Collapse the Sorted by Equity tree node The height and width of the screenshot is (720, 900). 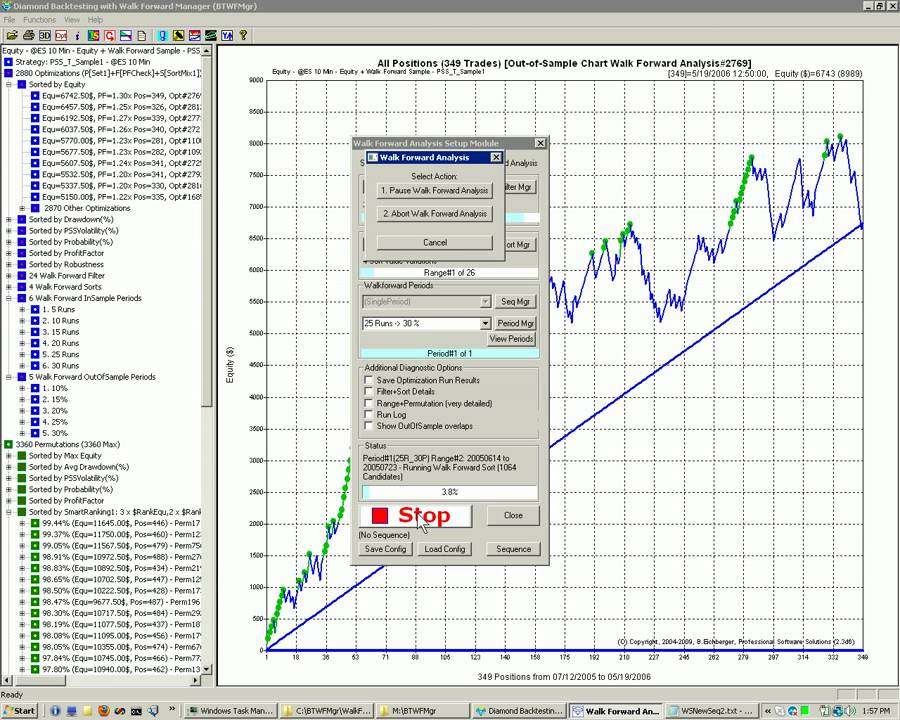(x=9, y=84)
